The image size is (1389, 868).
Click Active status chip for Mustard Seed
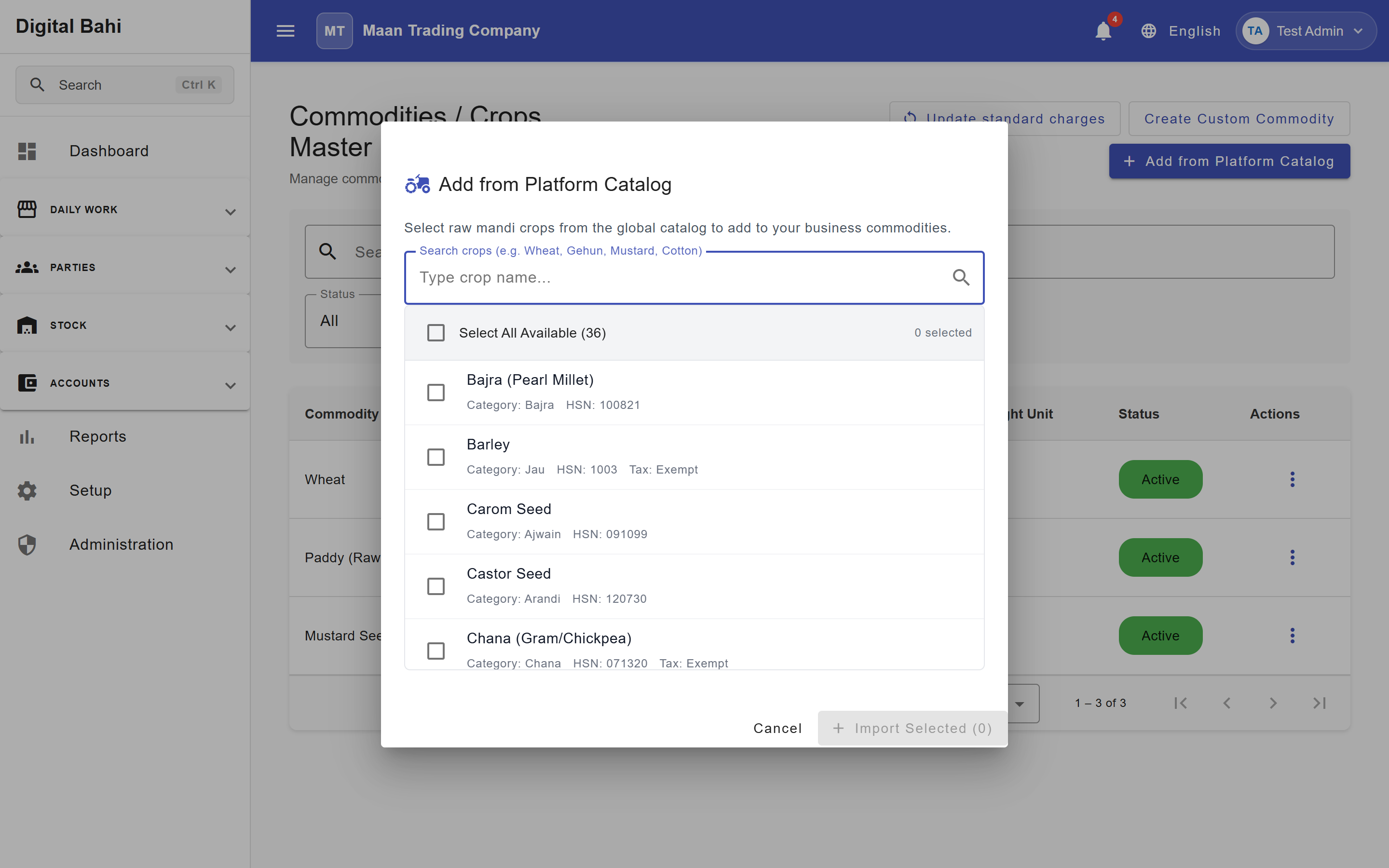[x=1160, y=636]
